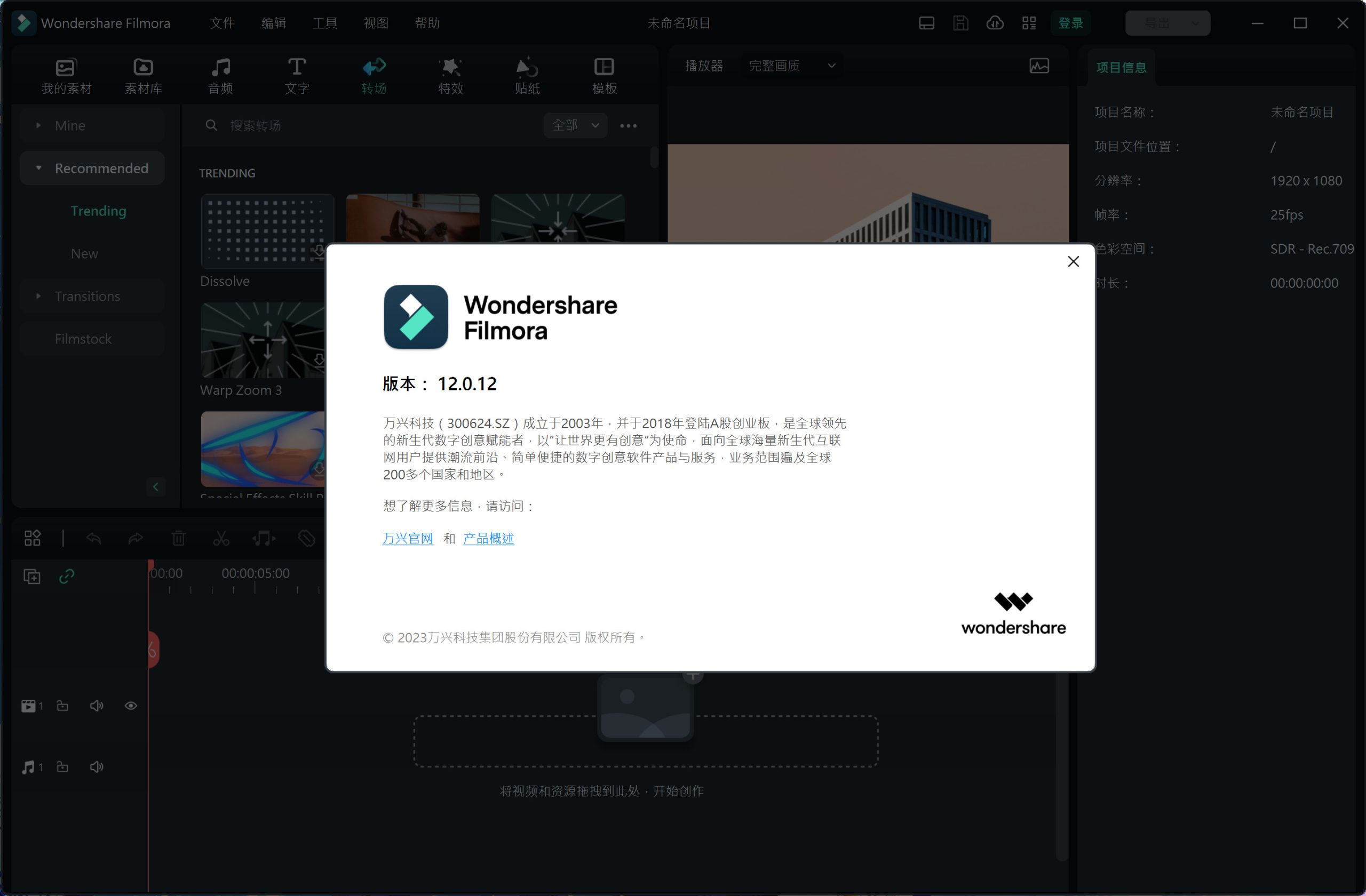Click the scissors split icon

(x=221, y=538)
